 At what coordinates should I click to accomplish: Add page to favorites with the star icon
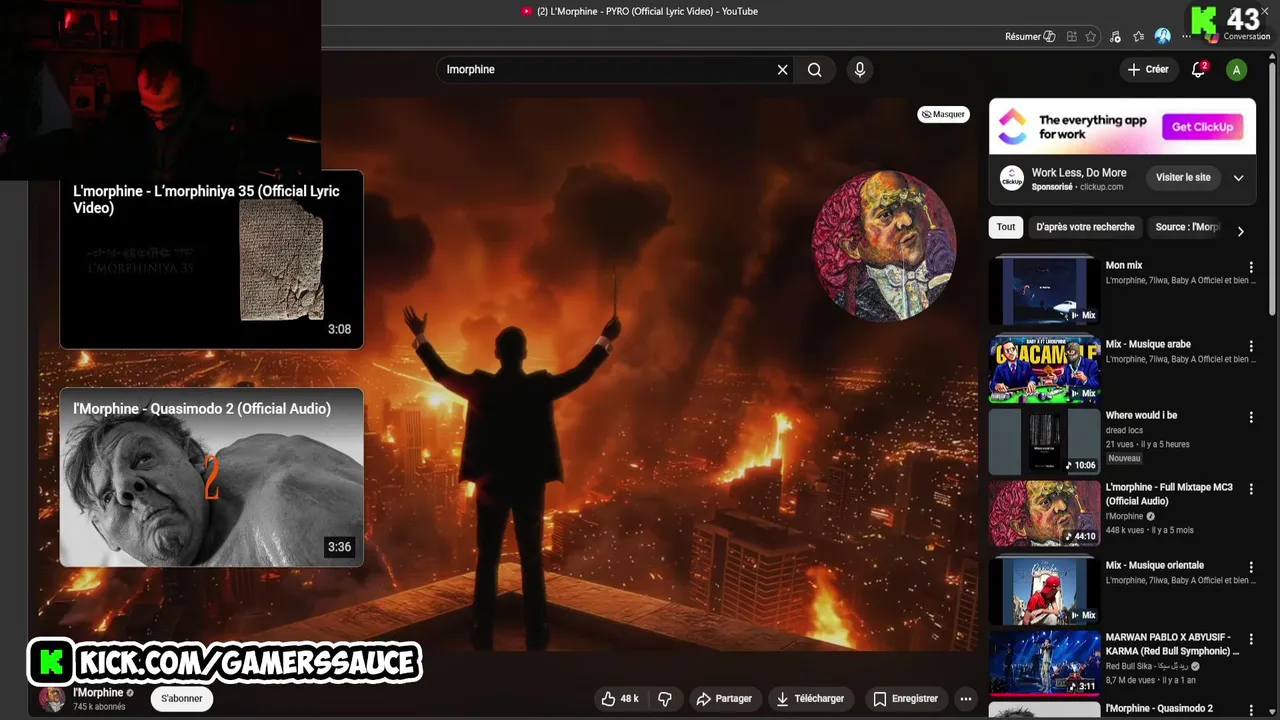point(1091,37)
